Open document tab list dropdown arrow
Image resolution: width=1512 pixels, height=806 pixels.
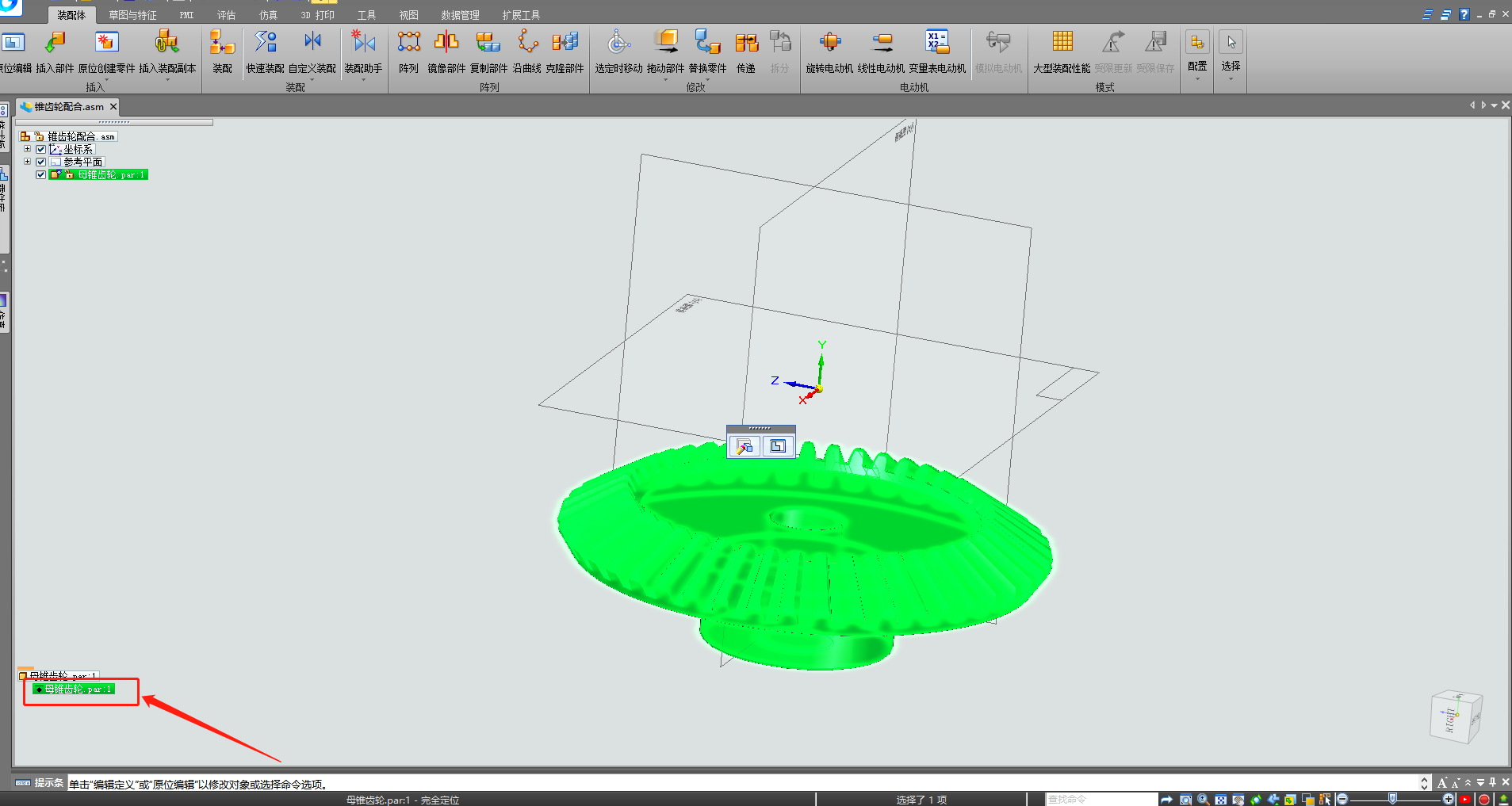click(x=1494, y=105)
